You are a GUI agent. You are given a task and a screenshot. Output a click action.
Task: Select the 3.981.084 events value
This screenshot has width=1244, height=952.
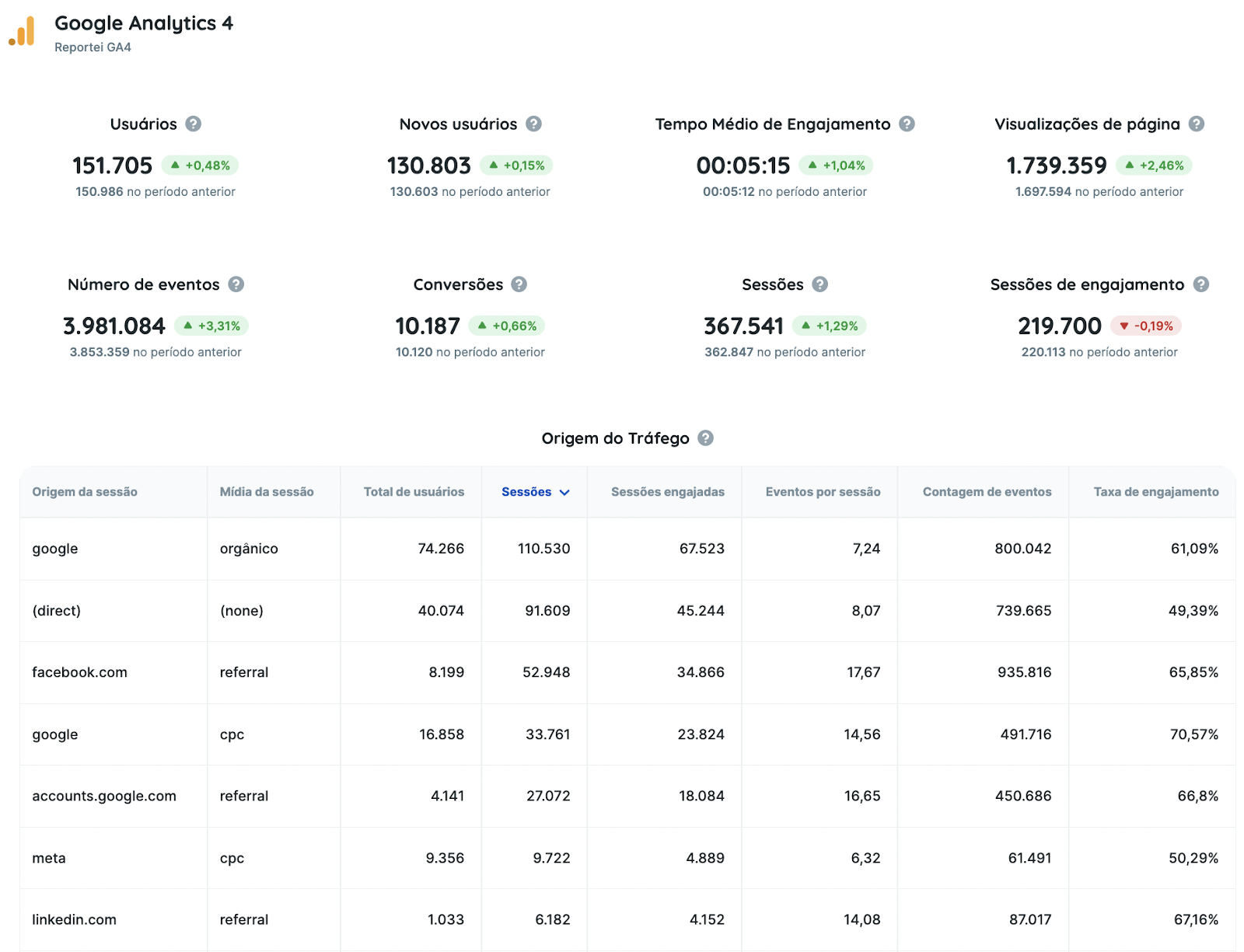(114, 326)
